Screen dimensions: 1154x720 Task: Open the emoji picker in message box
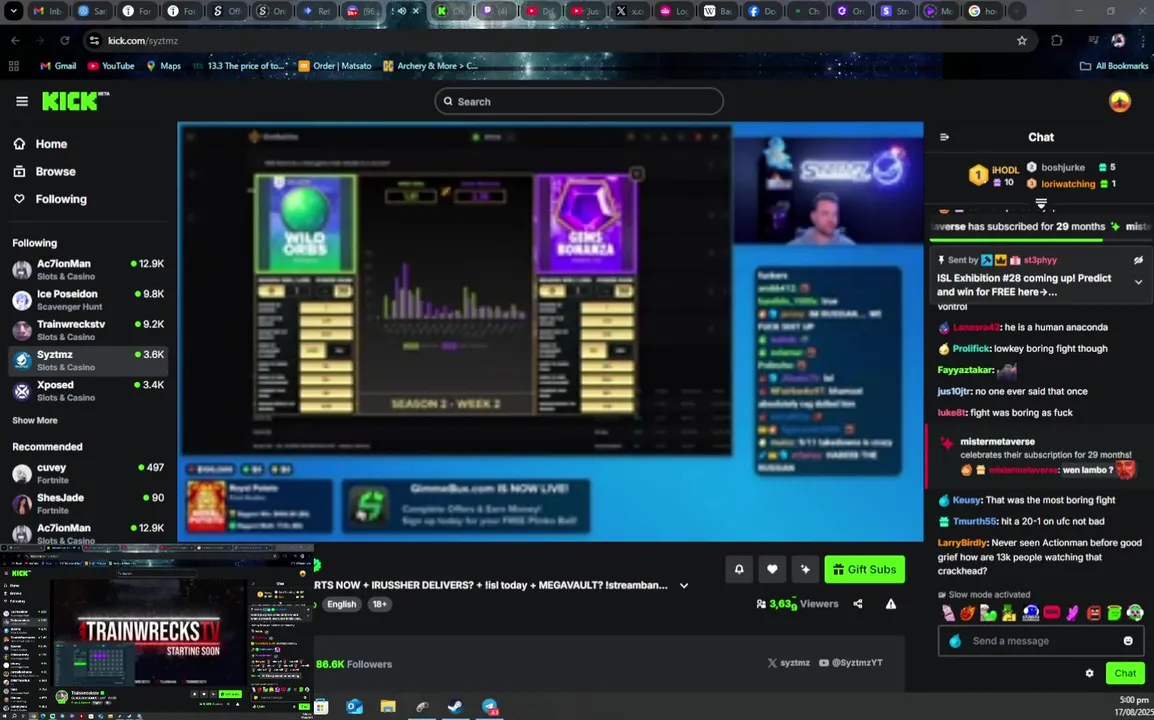[x=1128, y=640]
